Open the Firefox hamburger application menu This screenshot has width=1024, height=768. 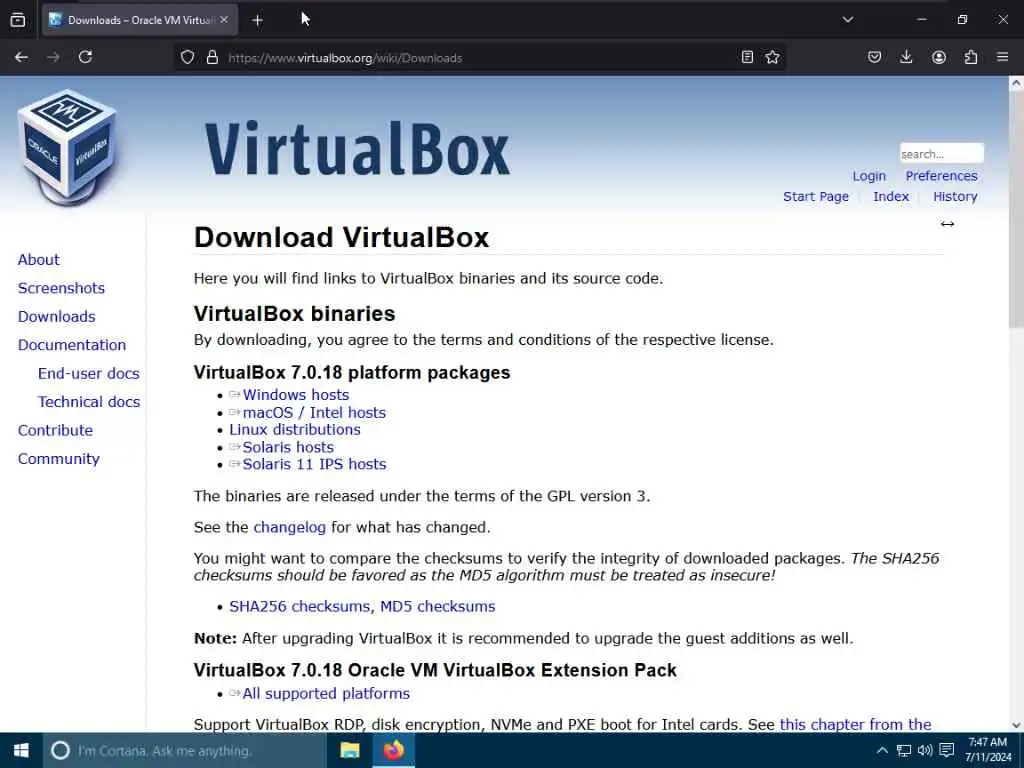(1002, 57)
